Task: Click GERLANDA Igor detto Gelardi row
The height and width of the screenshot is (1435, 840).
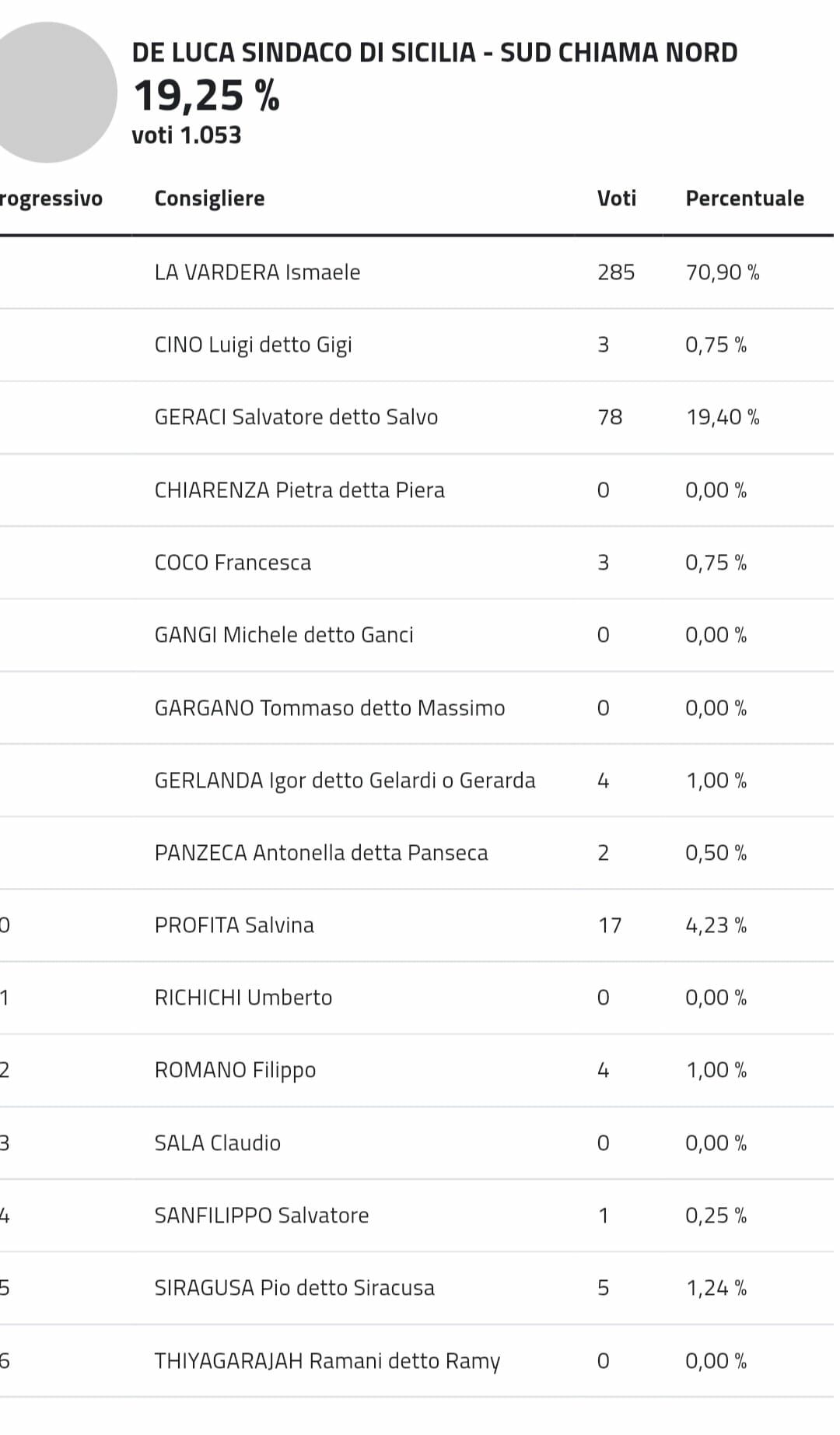Action: click(417, 781)
